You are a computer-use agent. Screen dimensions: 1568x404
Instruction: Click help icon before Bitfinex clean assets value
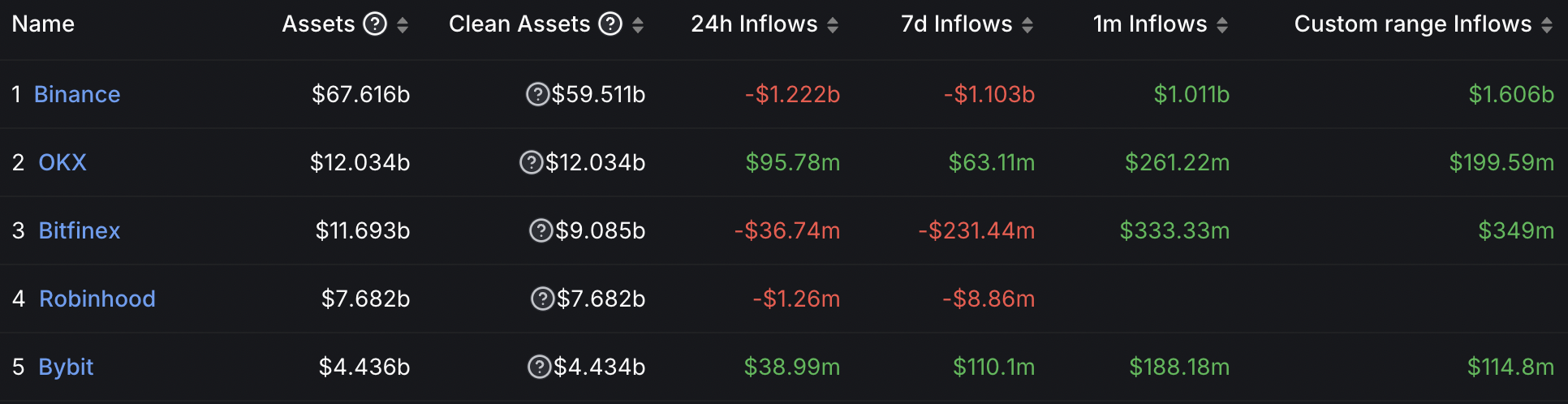(x=541, y=231)
